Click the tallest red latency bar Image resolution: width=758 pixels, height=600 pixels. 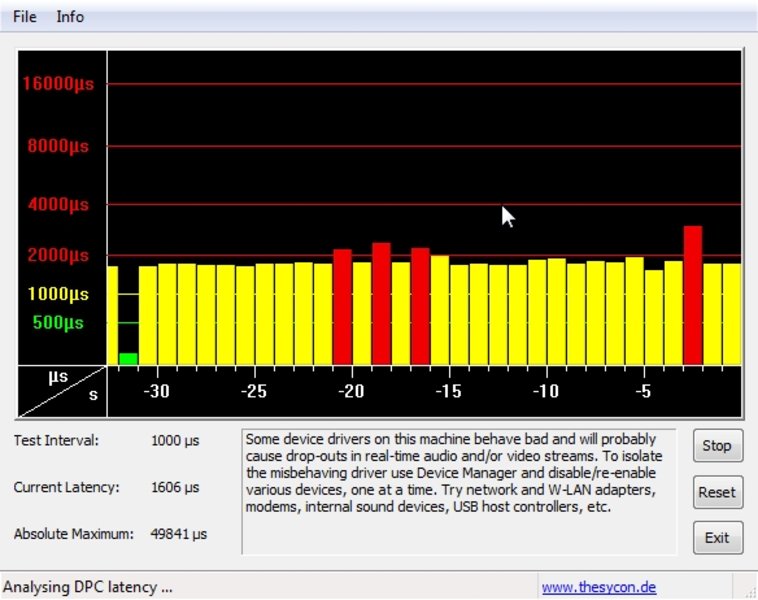pos(693,295)
